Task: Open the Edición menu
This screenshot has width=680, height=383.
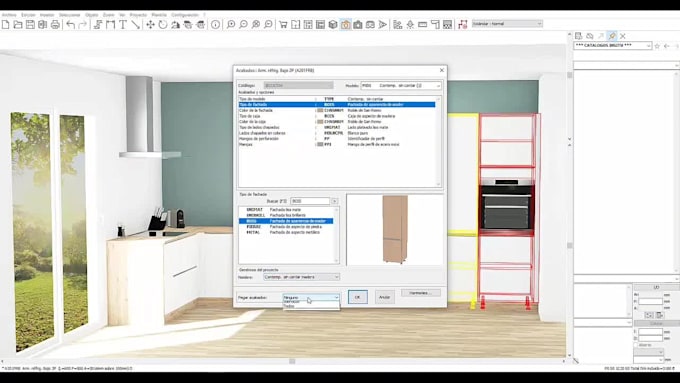Action: coord(28,15)
